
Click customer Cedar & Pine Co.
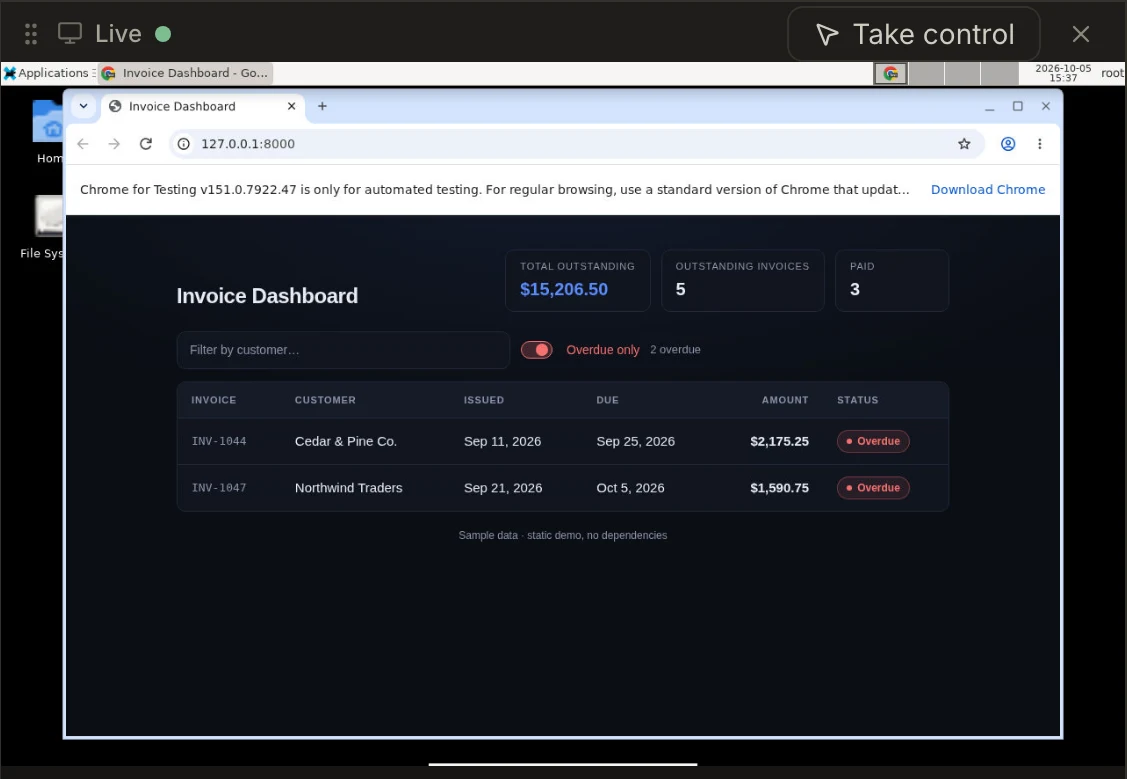346,441
